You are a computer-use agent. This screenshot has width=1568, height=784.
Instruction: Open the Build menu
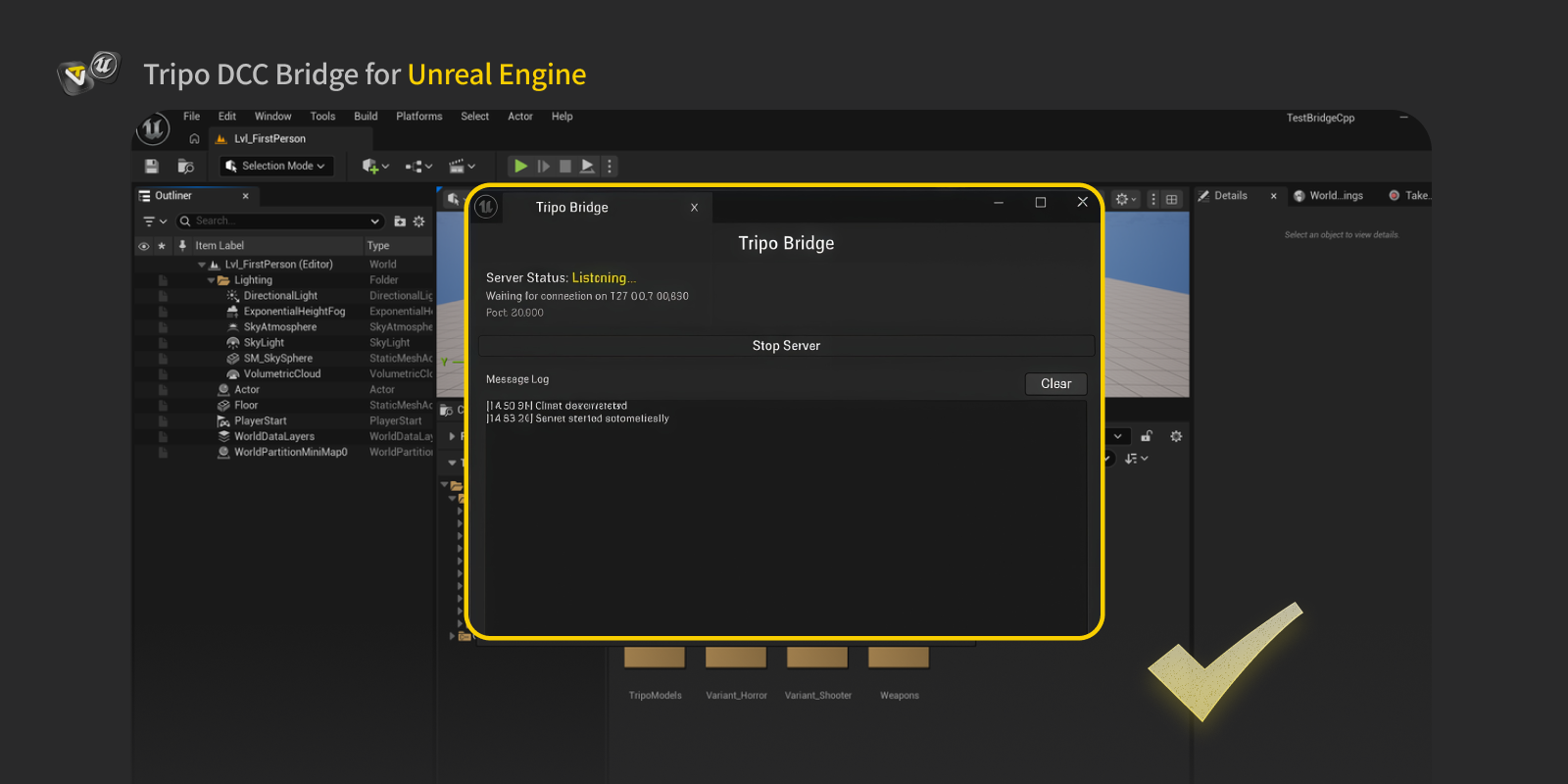[366, 117]
